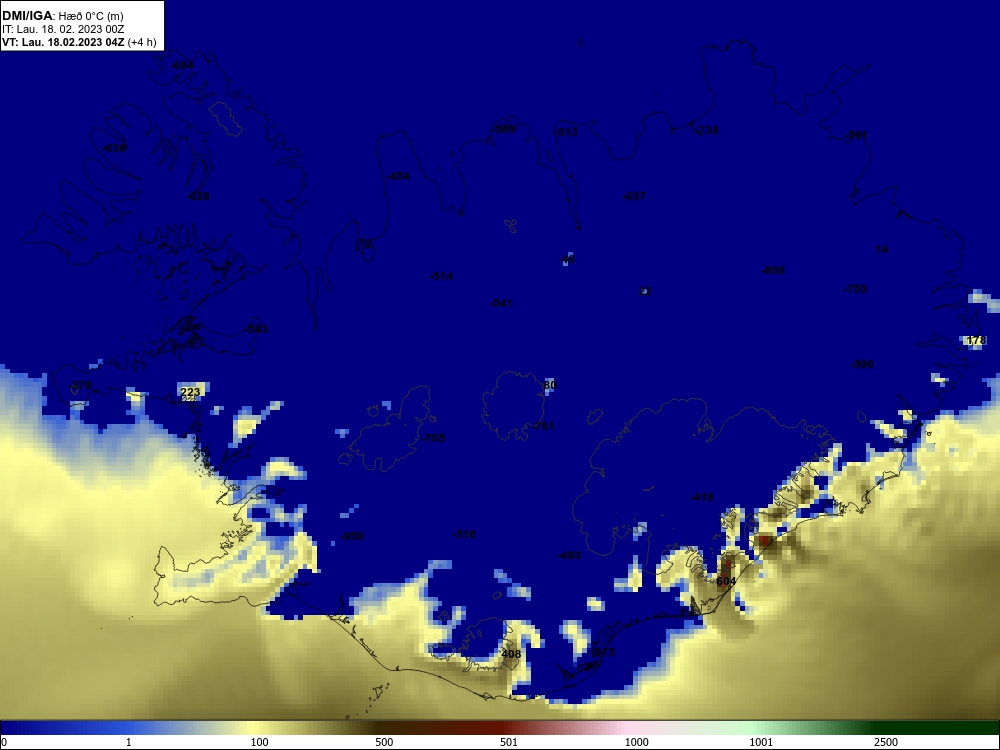Click the 'VT: Lau. 18.02.2023 04Z' line
Viewport: 1000px width, 750px height.
tap(63, 43)
